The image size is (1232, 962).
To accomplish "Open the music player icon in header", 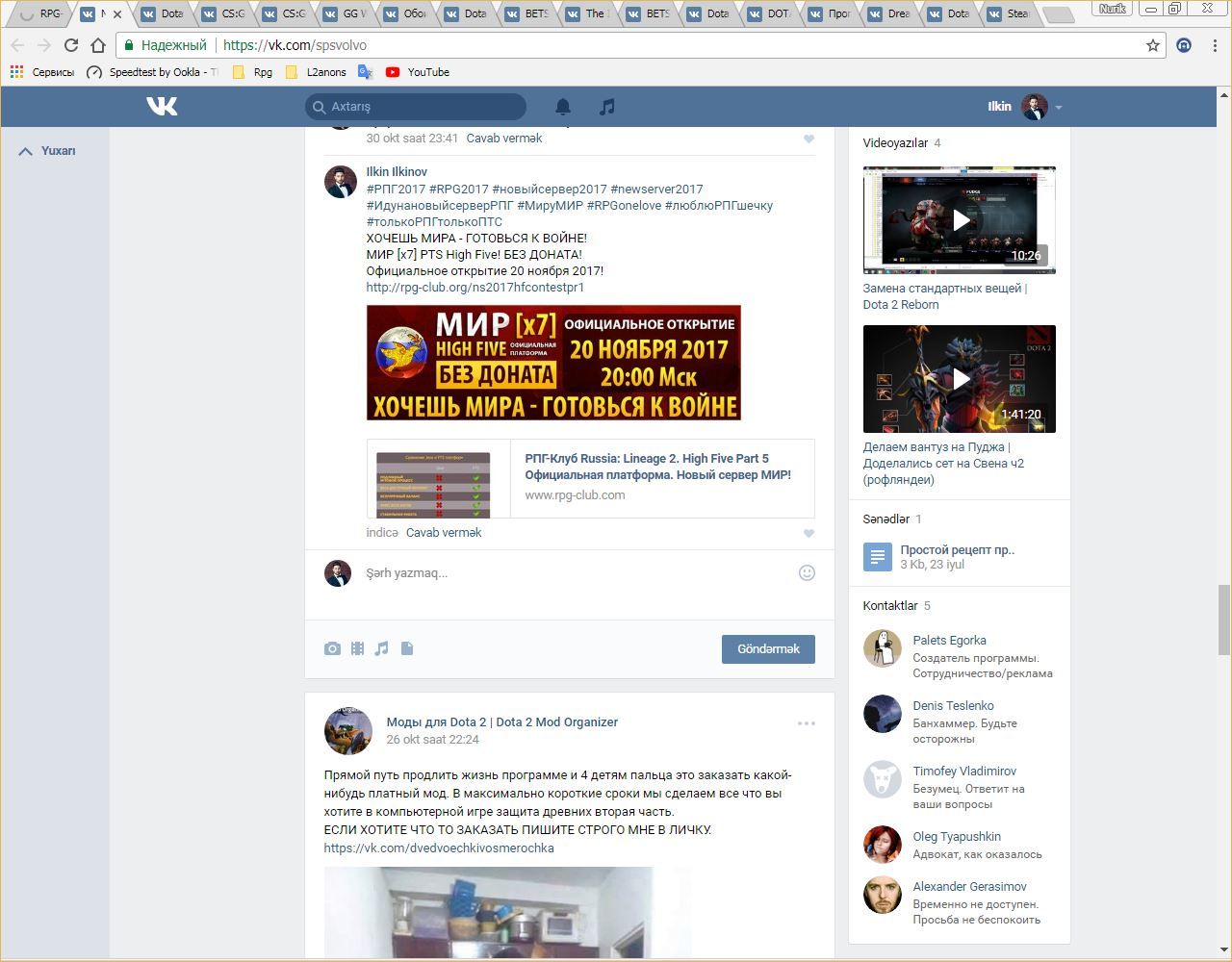I will (x=606, y=107).
